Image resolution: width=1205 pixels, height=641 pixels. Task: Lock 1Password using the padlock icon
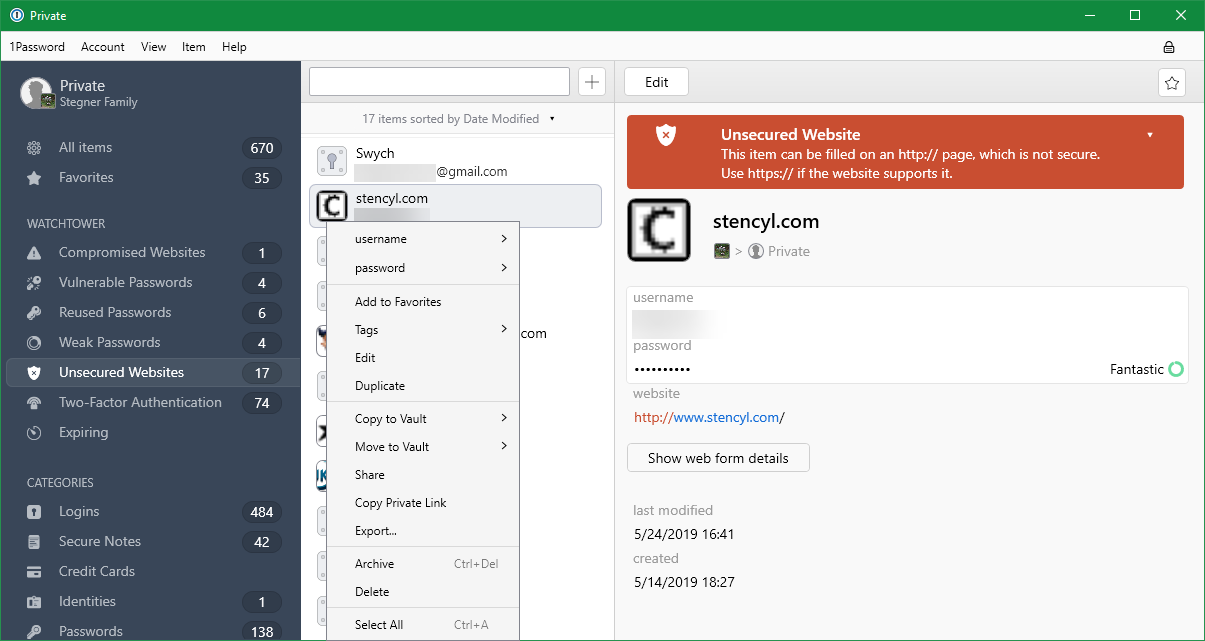1168,46
